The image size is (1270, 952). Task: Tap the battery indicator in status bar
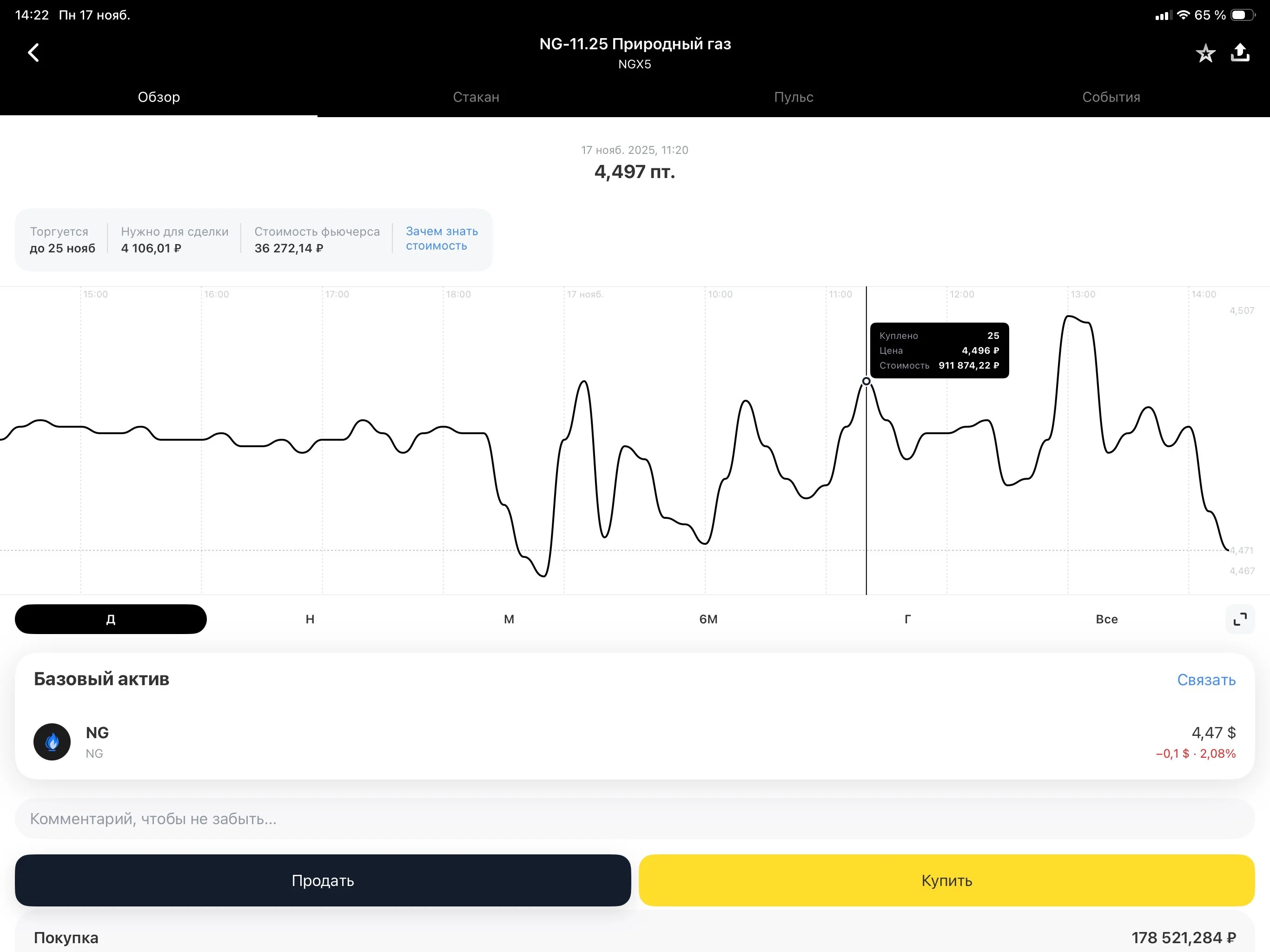pyautogui.click(x=1243, y=15)
